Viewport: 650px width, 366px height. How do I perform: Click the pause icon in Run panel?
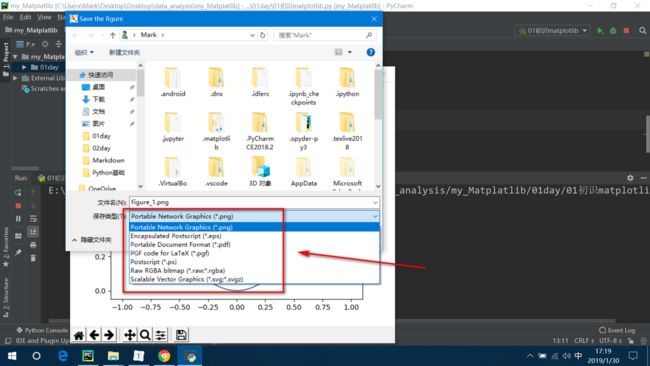[18, 218]
